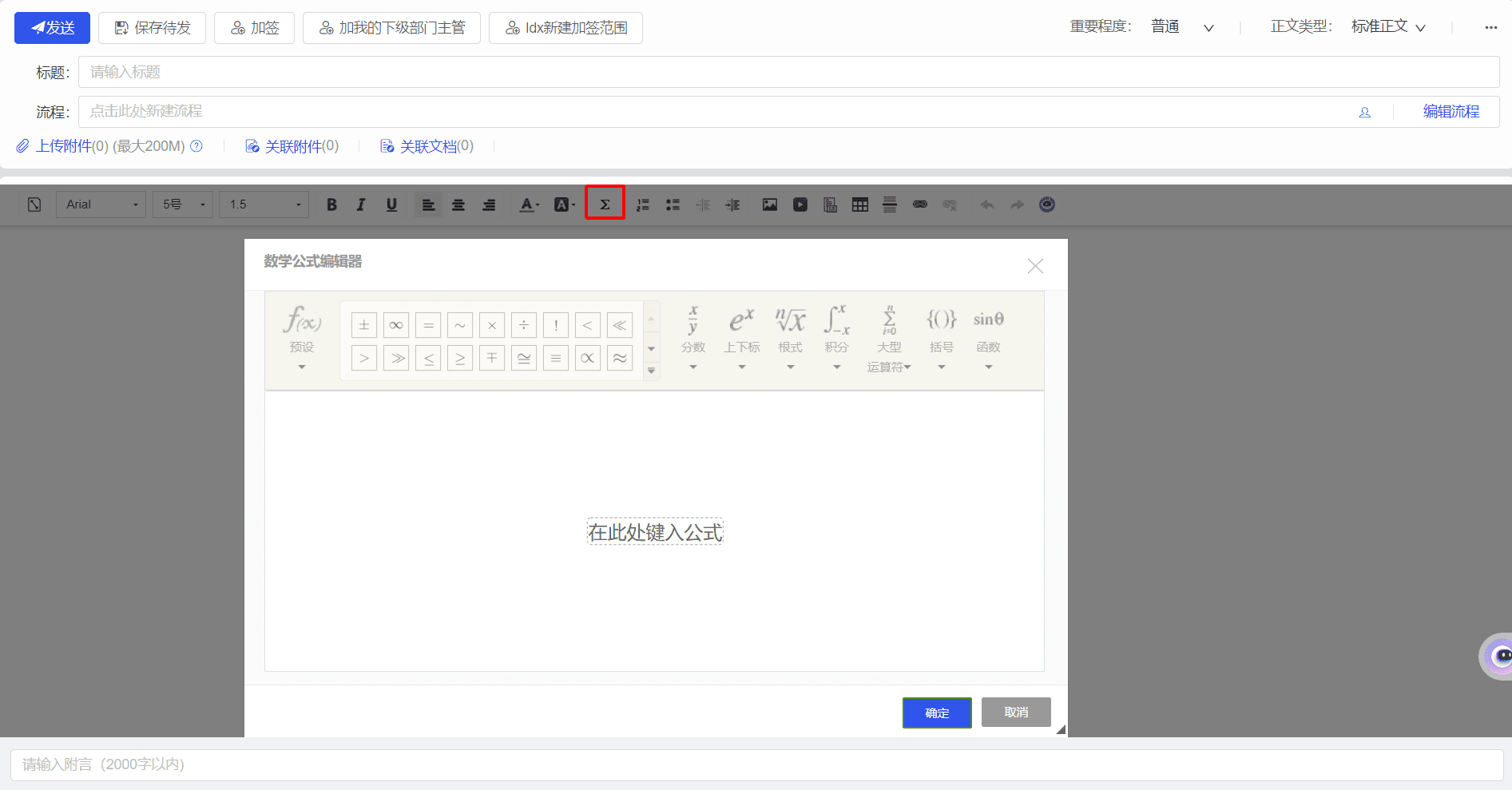Click the remove link icon
The image size is (1512, 790).
(950, 204)
